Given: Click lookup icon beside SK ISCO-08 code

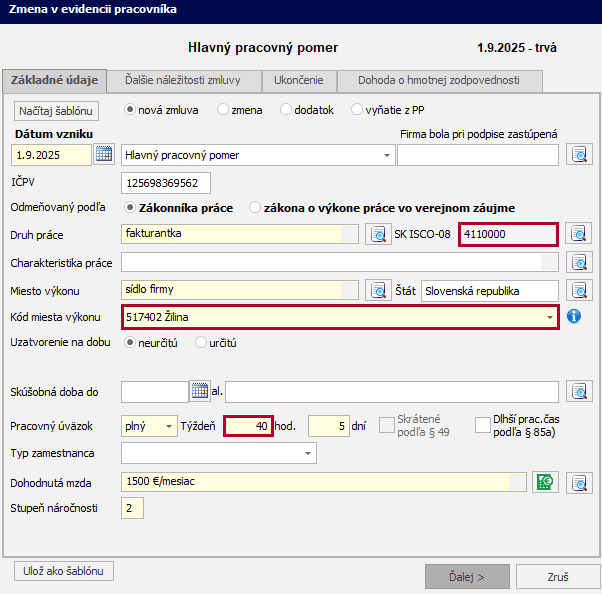Looking at the screenshot, I should pos(579,234).
